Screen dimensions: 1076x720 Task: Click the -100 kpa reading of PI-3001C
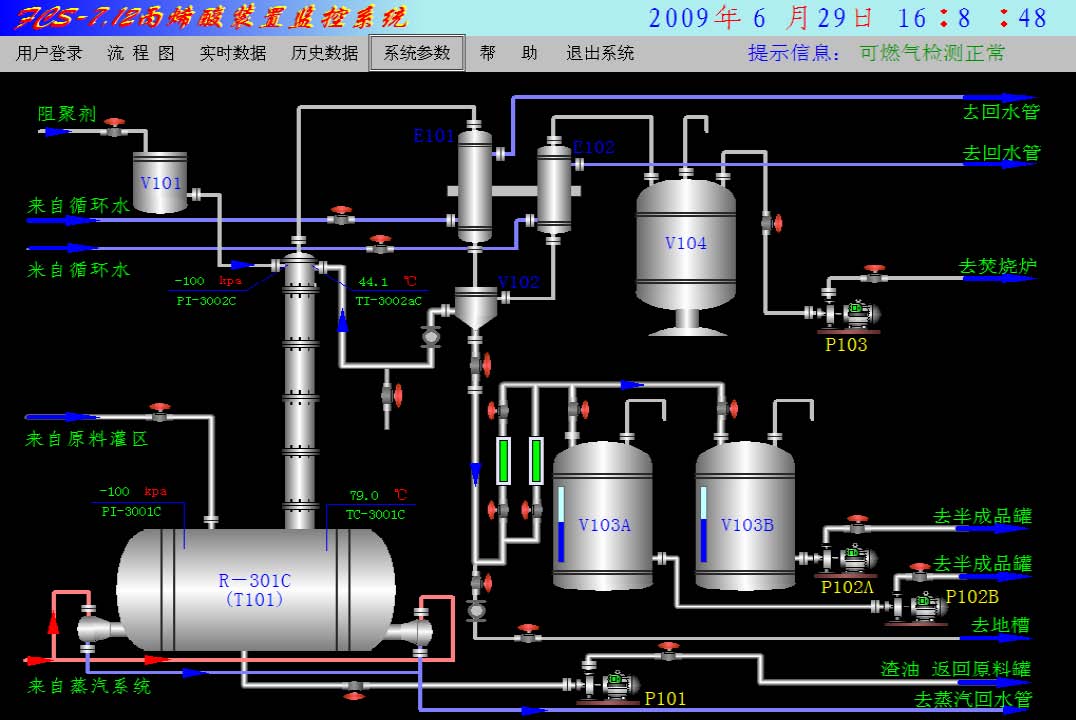132,491
